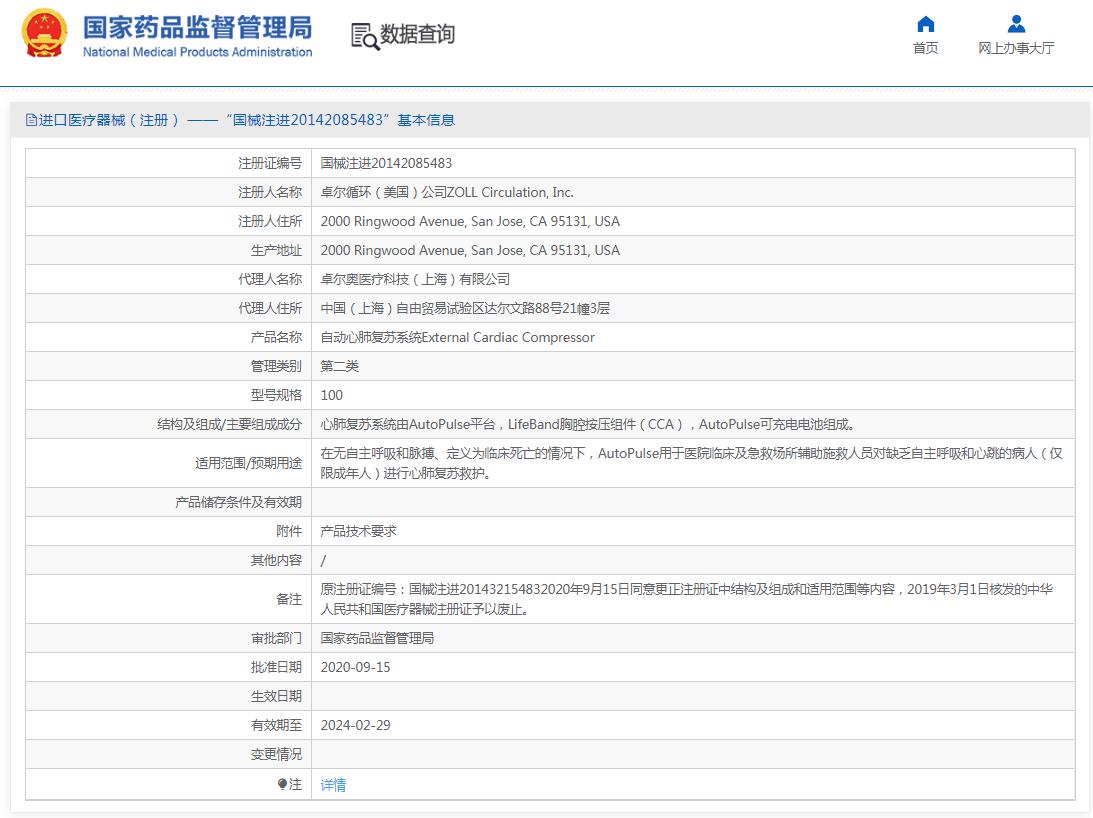Click the national emblem logo

(45, 33)
